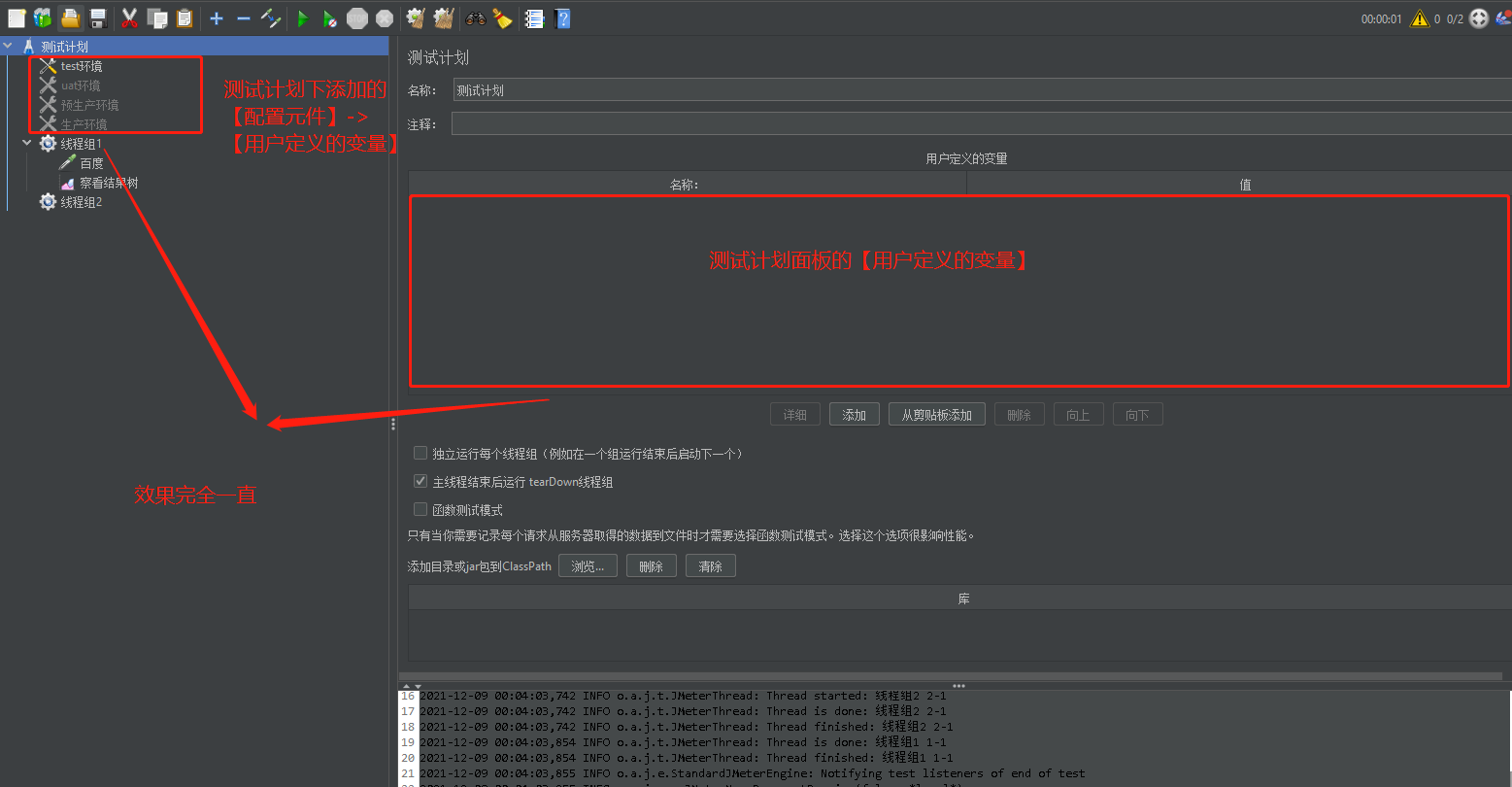Clear all results with double-broom icon

tap(444, 17)
